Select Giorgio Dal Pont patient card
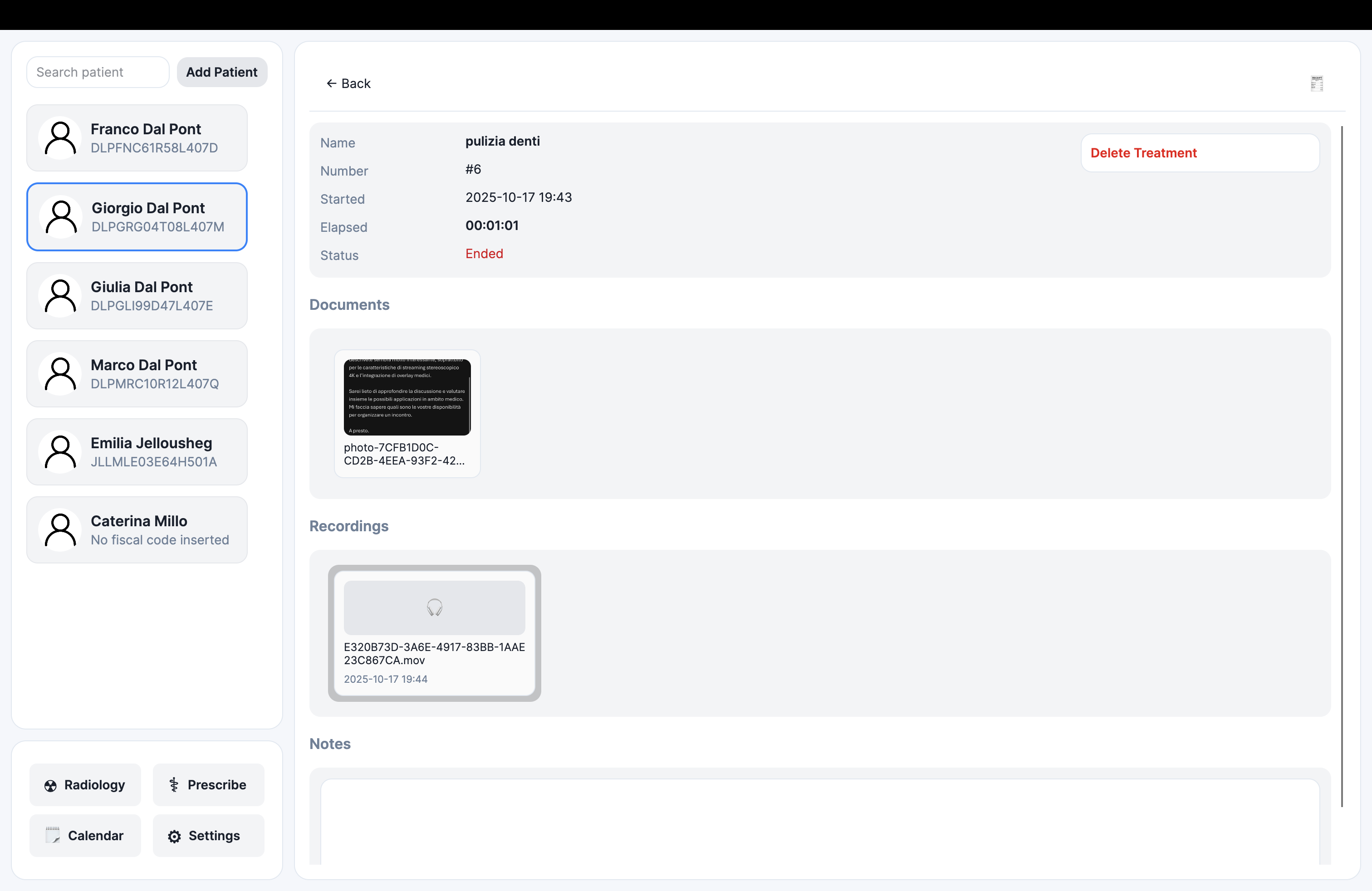This screenshot has height=891, width=1372. pyautogui.click(x=137, y=217)
